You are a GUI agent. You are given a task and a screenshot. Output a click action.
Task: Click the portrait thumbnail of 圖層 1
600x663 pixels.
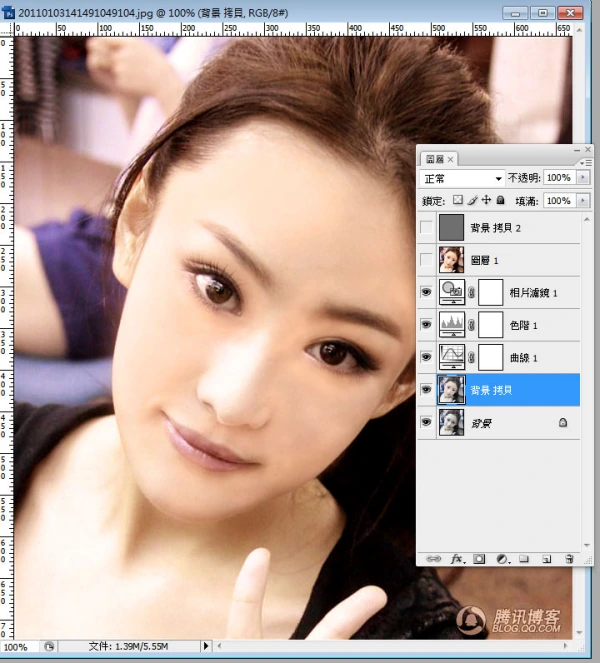[452, 260]
